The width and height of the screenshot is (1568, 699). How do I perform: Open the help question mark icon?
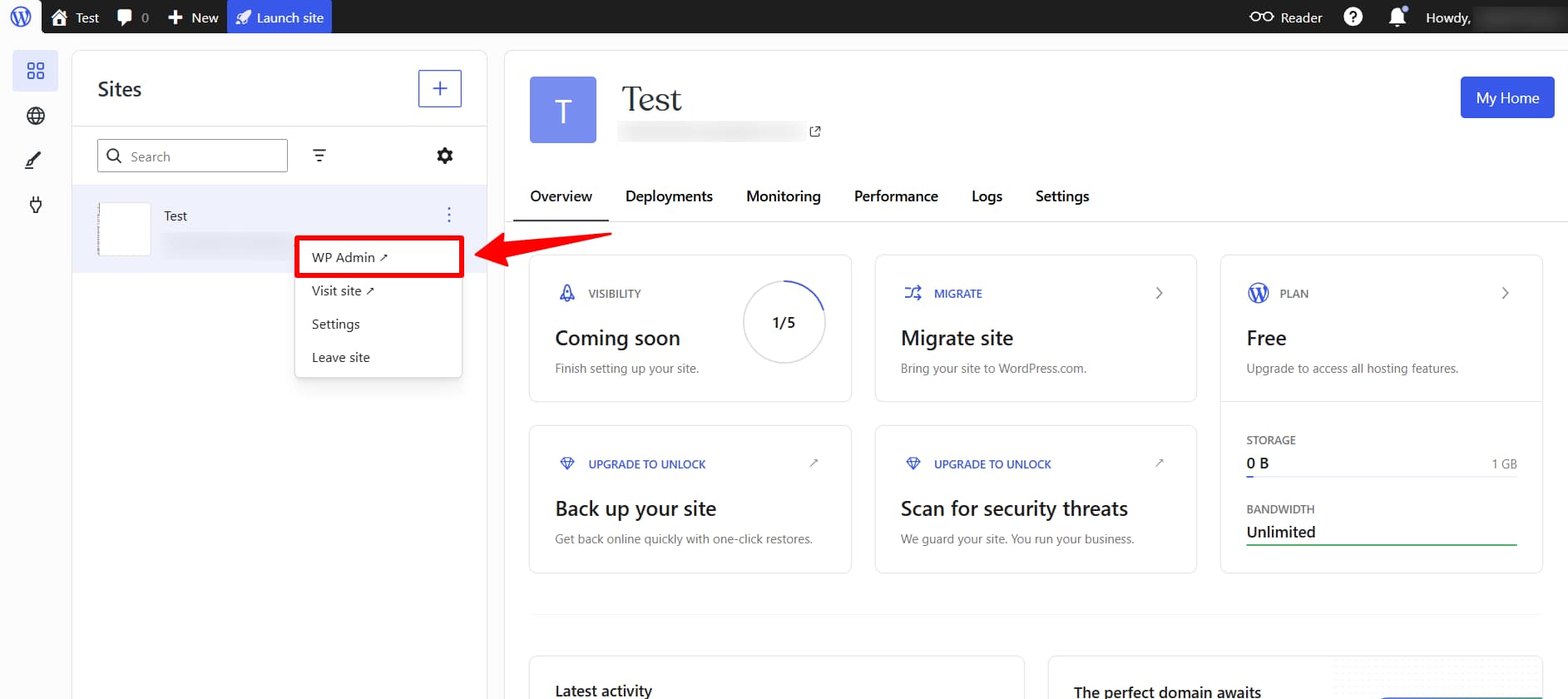coord(1353,17)
